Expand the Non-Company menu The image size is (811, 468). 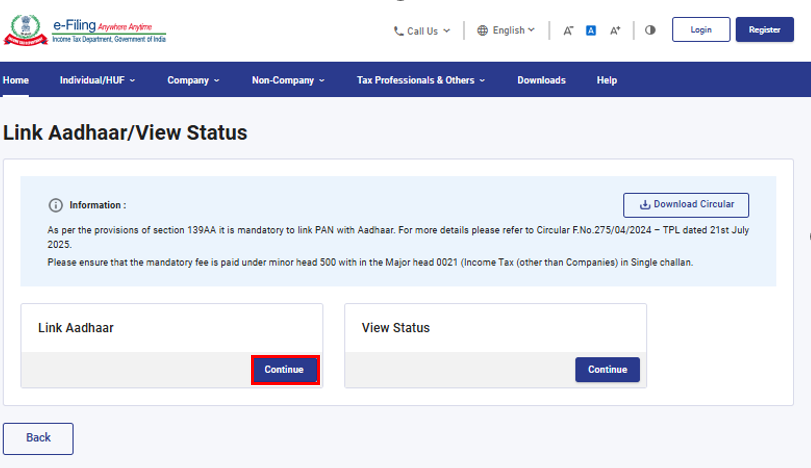(x=288, y=80)
